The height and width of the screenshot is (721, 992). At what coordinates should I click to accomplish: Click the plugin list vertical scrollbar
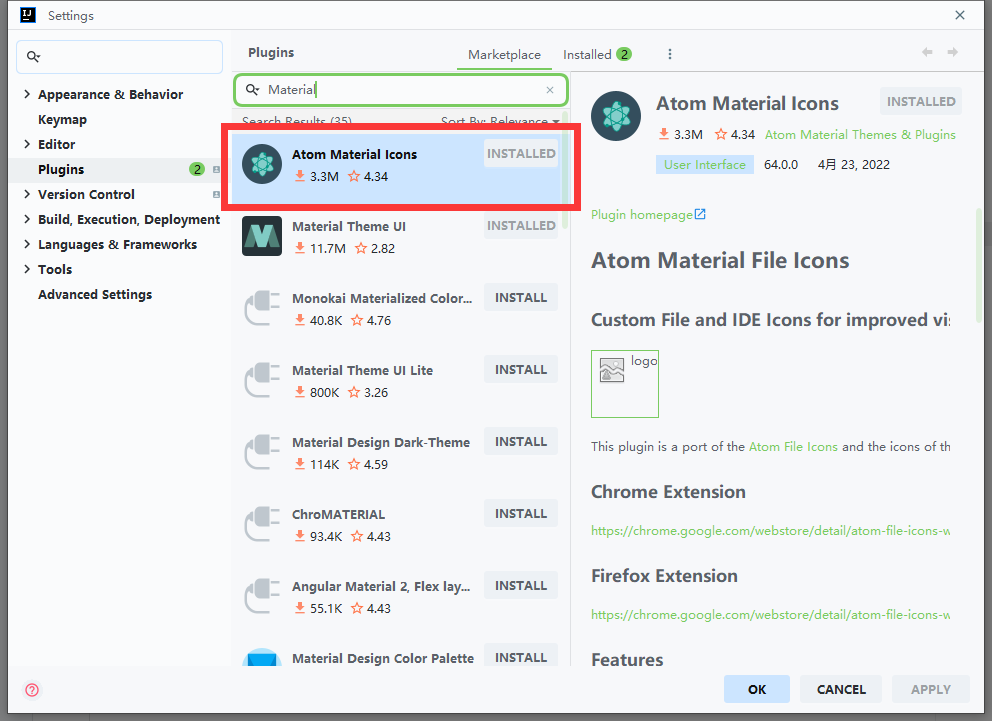pyautogui.click(x=565, y=171)
